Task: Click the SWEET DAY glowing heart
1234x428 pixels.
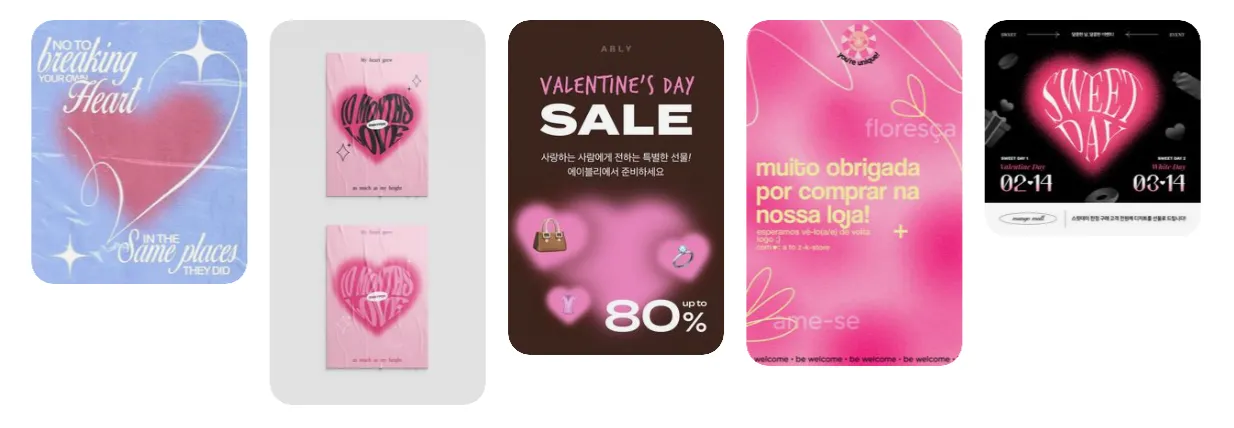Action: (x=1092, y=106)
